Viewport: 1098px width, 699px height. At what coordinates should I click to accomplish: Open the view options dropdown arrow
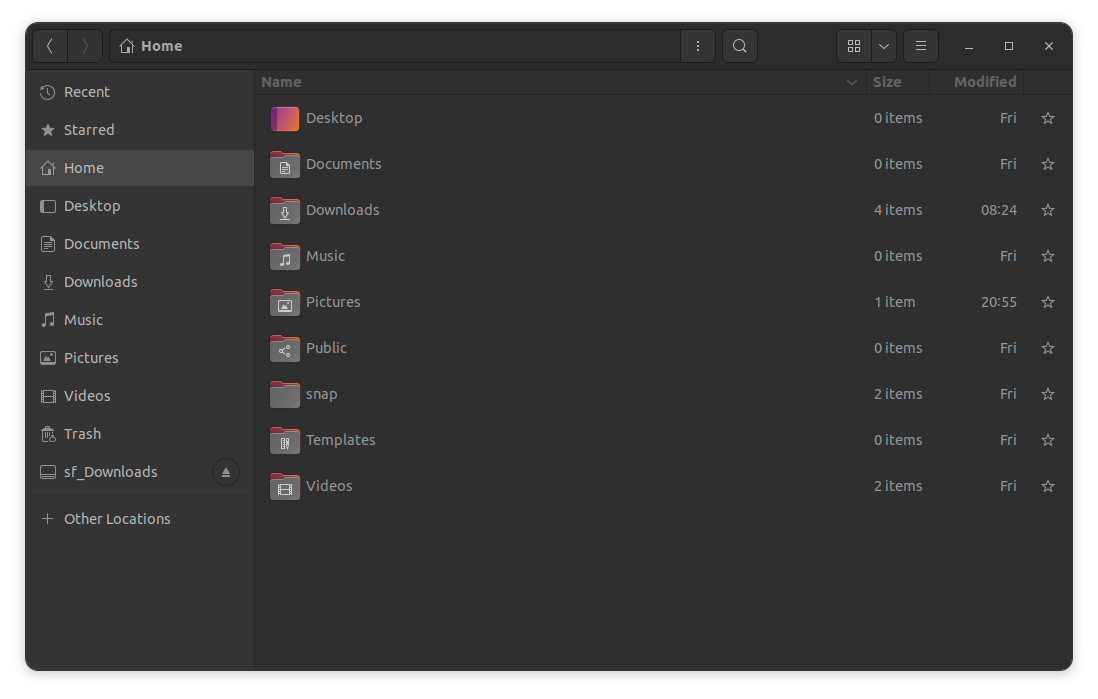click(x=883, y=45)
